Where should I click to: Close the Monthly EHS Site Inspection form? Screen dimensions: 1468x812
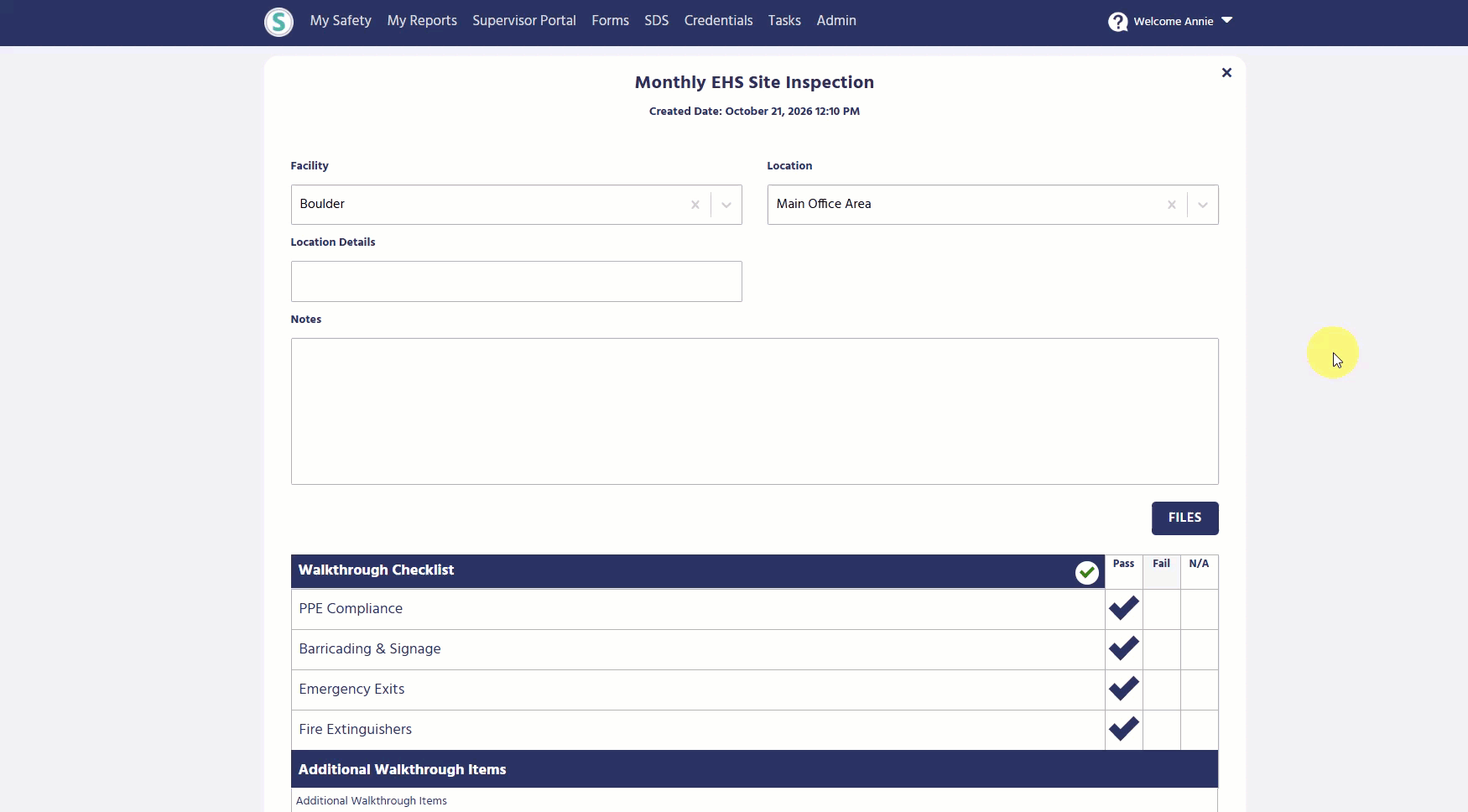[1226, 73]
